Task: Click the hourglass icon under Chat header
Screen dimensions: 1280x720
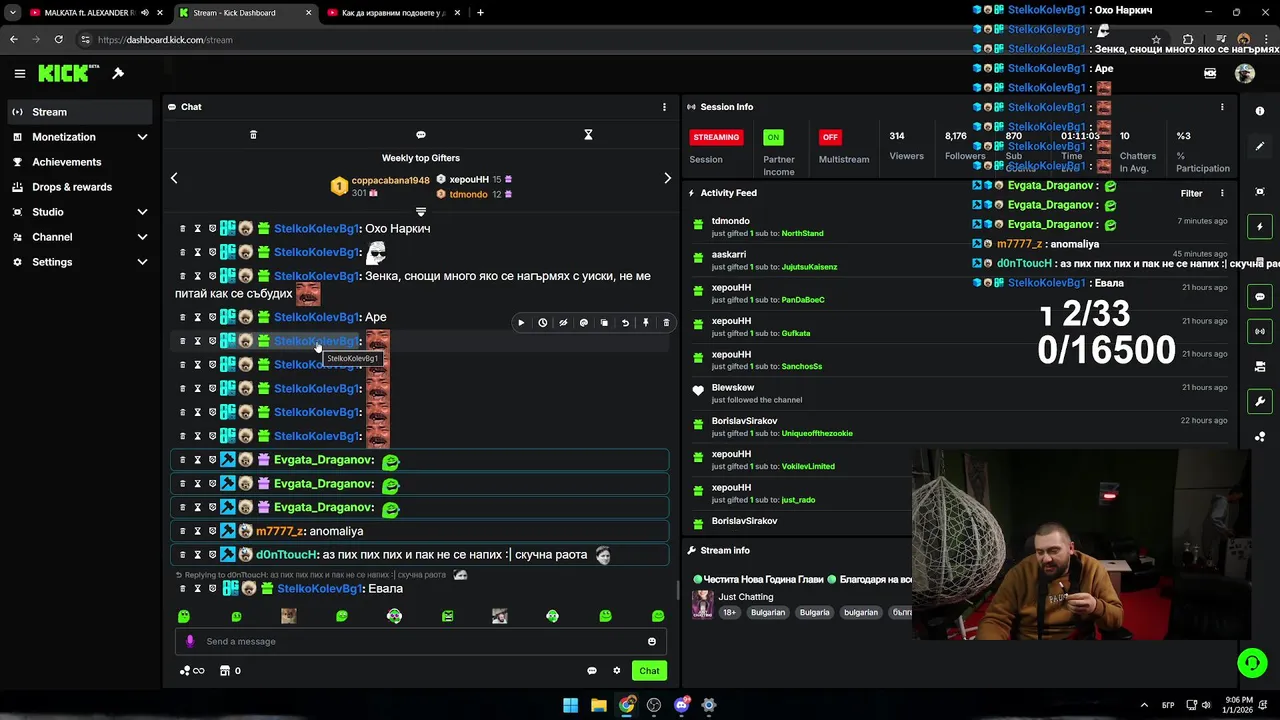Action: pos(588,135)
